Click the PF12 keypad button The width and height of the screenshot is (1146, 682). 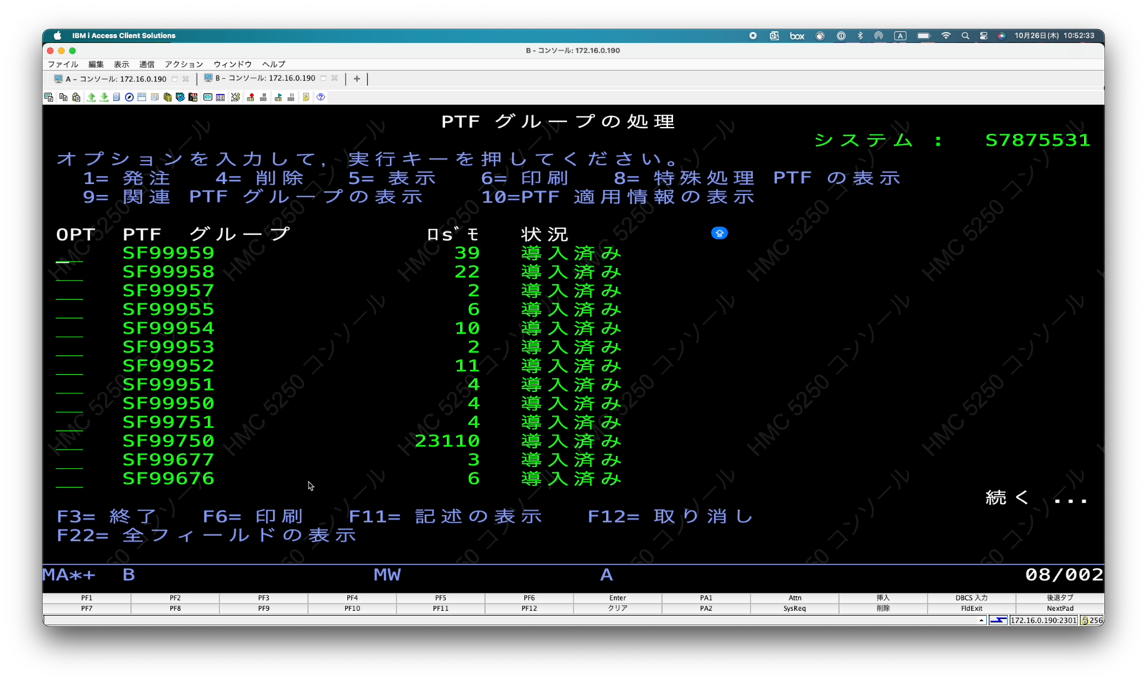(529, 608)
